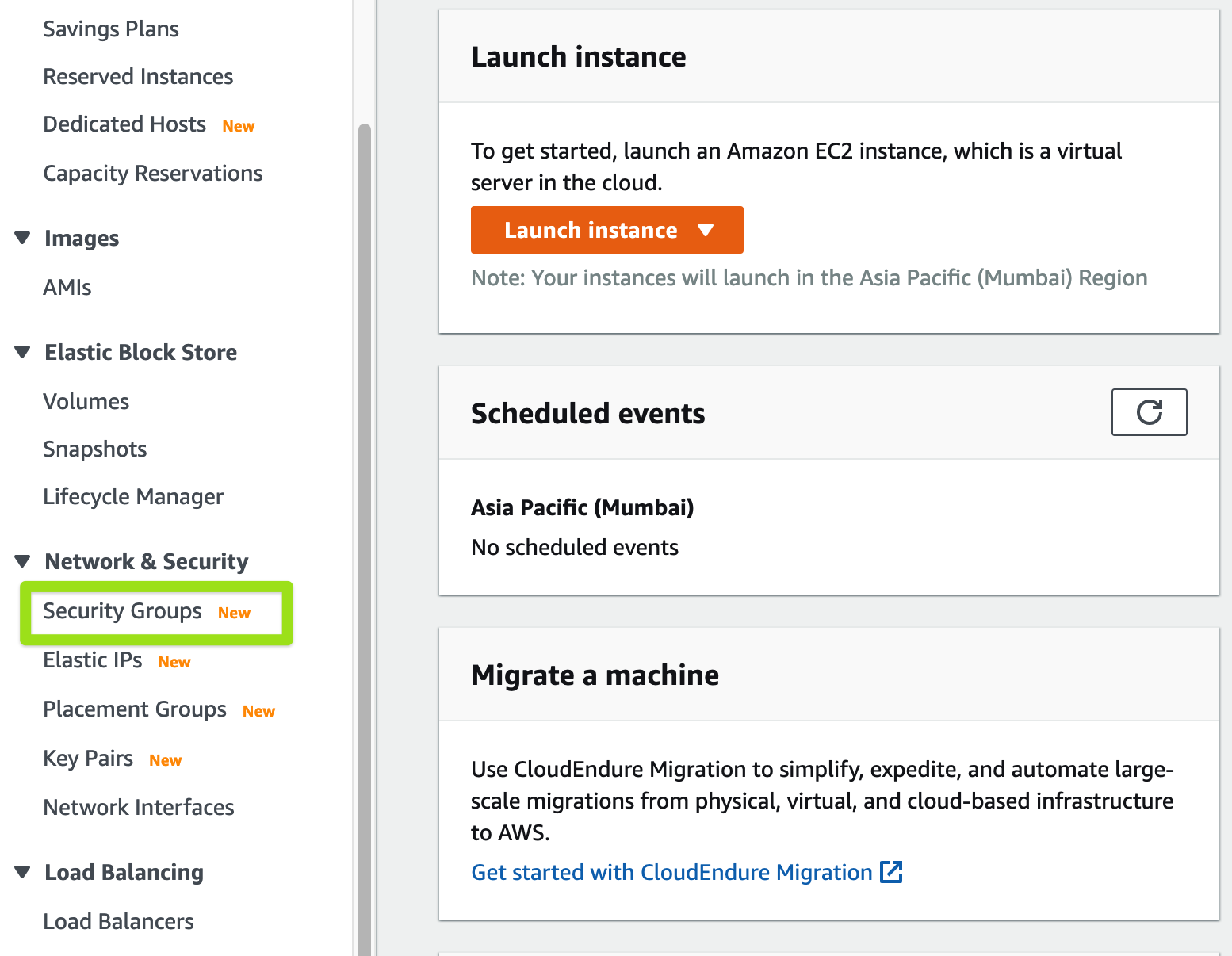
Task: Open the Launch instance dropdown arrow
Action: (706, 230)
